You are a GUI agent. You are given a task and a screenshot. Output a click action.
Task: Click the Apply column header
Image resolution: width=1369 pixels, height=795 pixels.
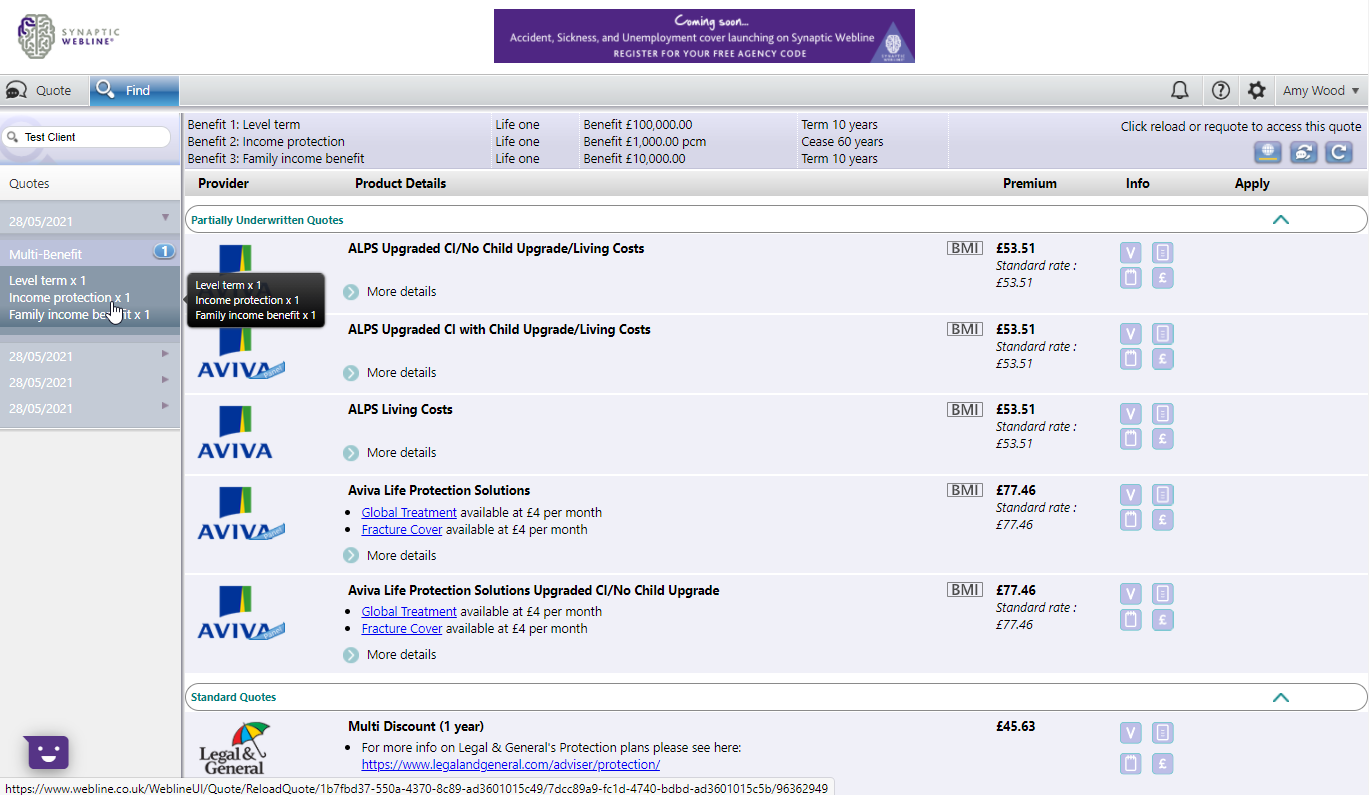click(1252, 184)
